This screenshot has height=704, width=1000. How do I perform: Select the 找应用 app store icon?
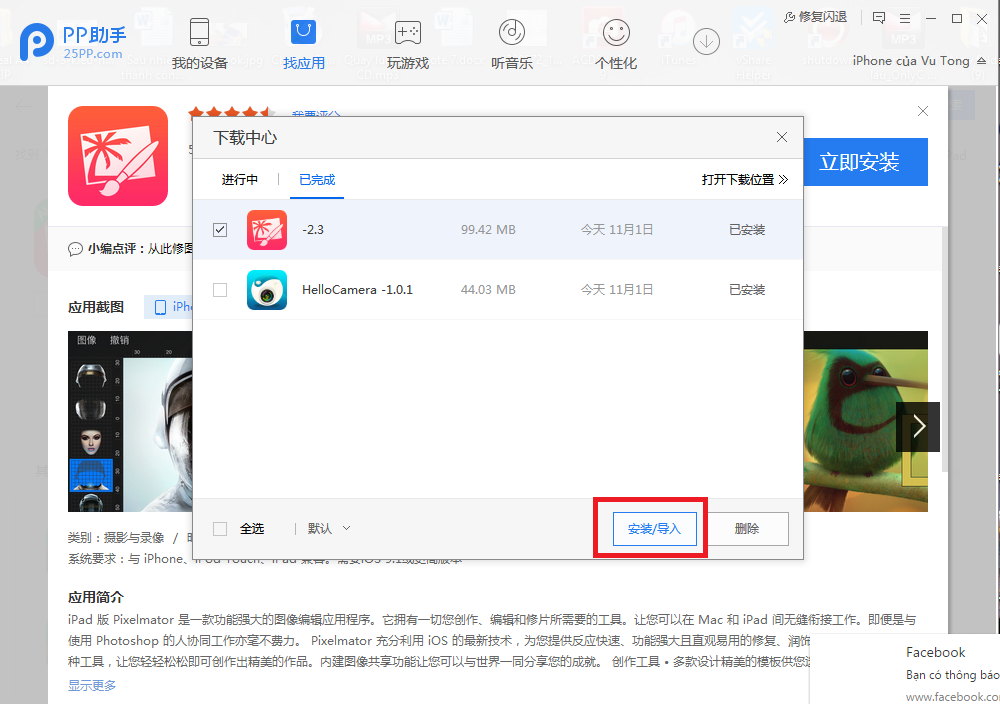tap(304, 32)
